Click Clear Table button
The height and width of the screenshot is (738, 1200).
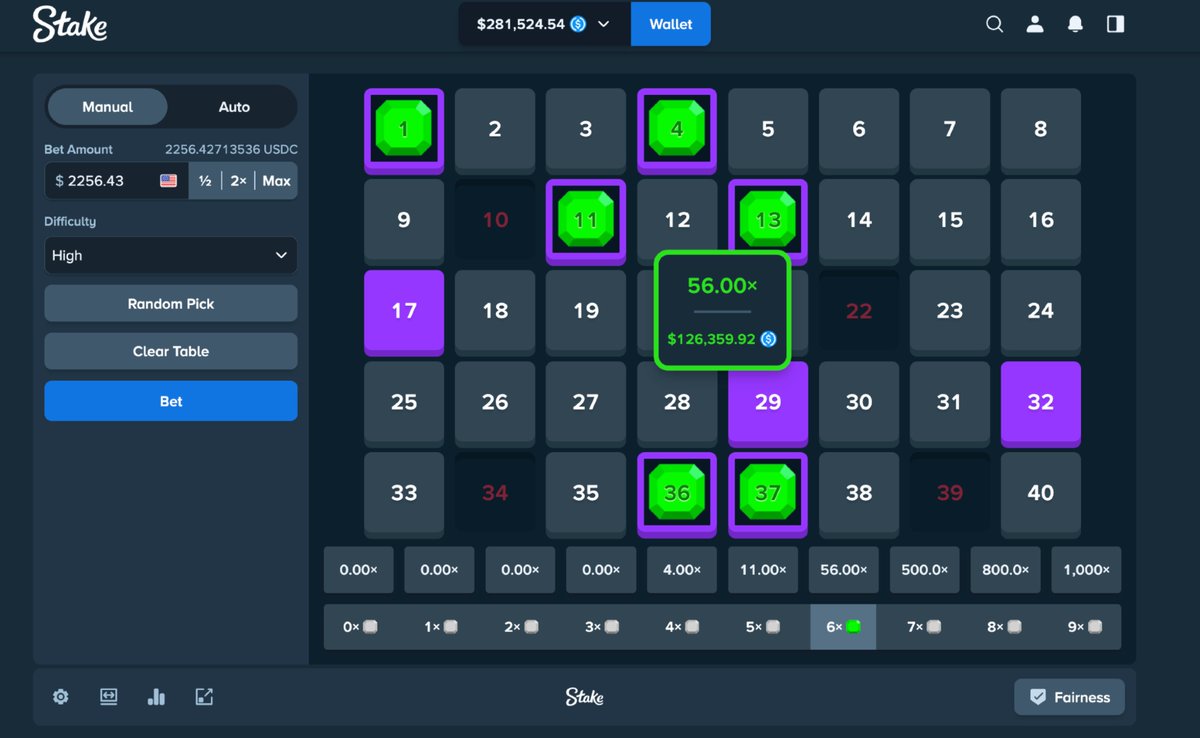click(171, 351)
